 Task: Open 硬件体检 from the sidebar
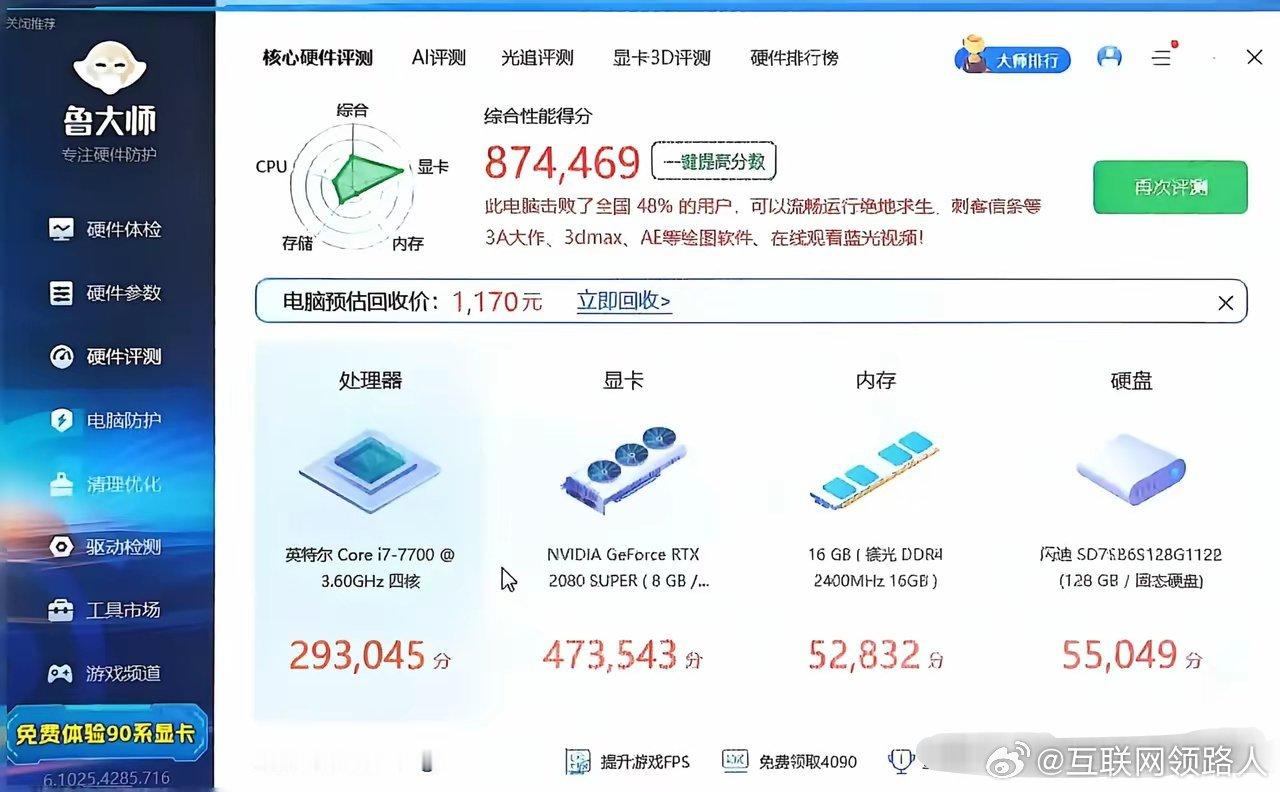coord(105,230)
